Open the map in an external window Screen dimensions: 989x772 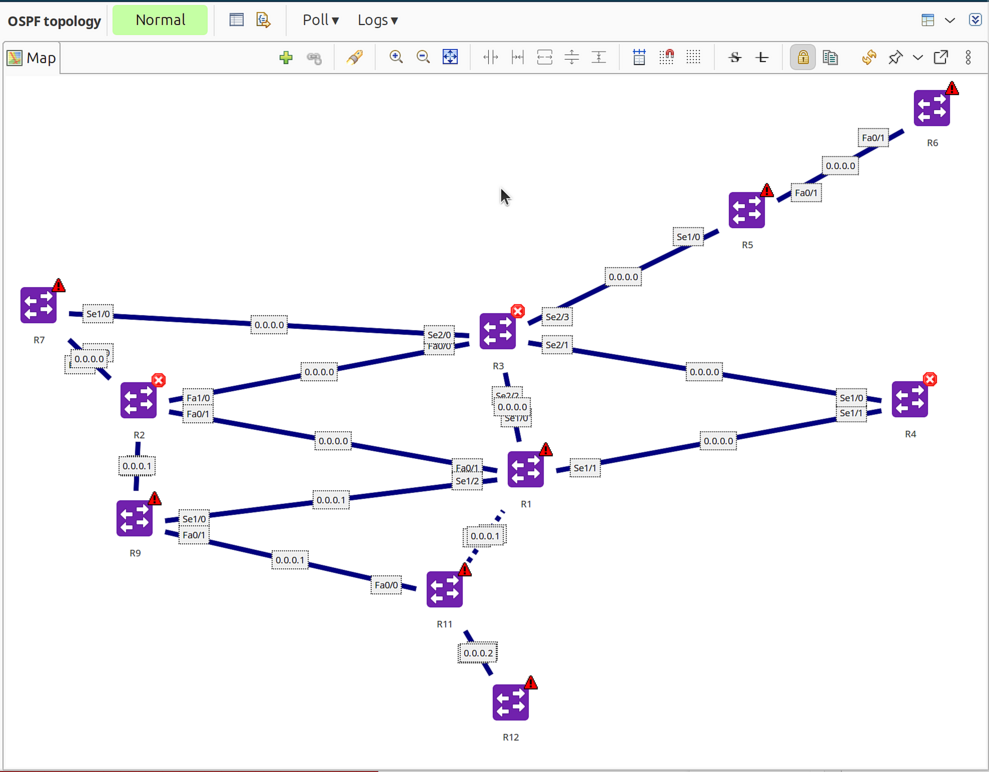[x=940, y=57]
